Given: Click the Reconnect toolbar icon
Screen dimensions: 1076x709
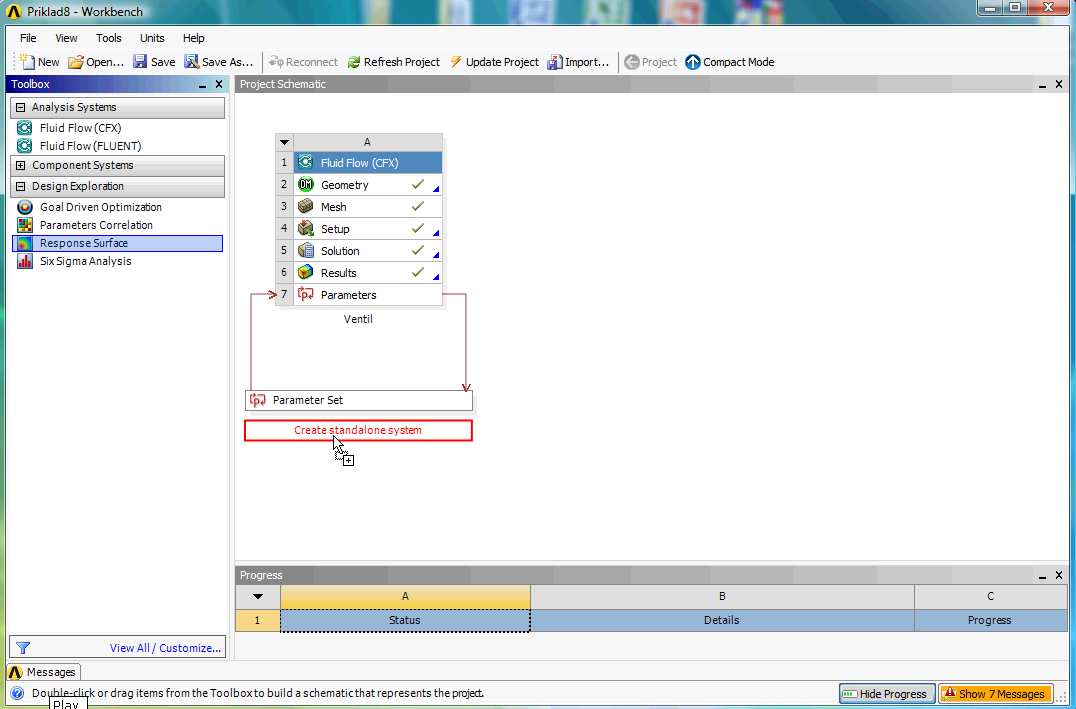Looking at the screenshot, I should pyautogui.click(x=276, y=62).
